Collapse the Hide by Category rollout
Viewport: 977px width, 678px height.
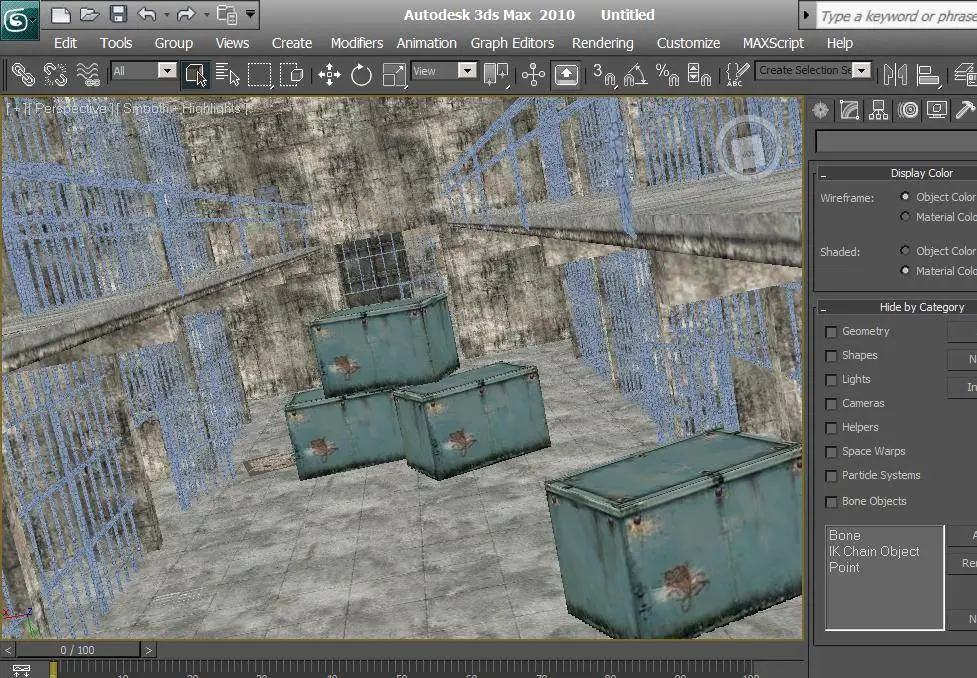pyautogui.click(x=824, y=308)
